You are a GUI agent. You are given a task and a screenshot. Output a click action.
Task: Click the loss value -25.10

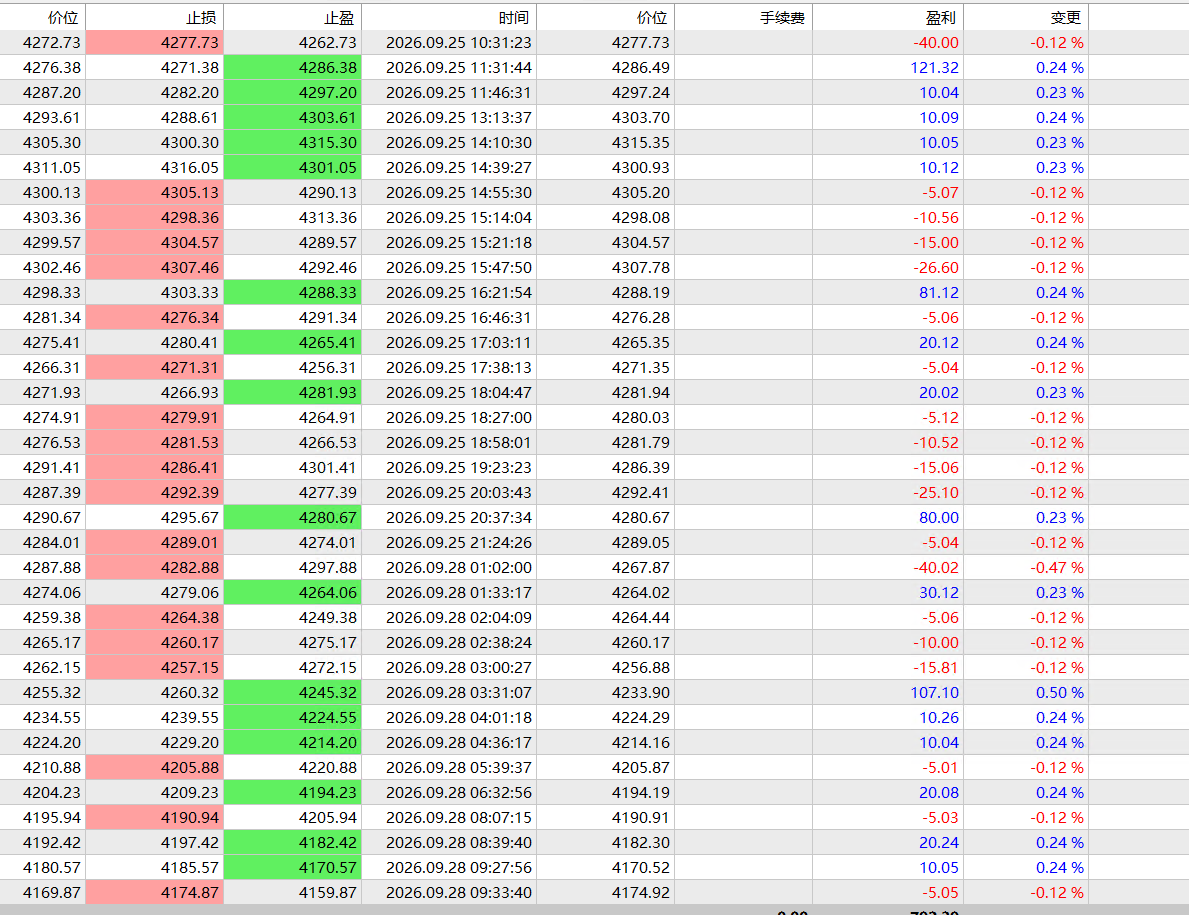(x=936, y=493)
